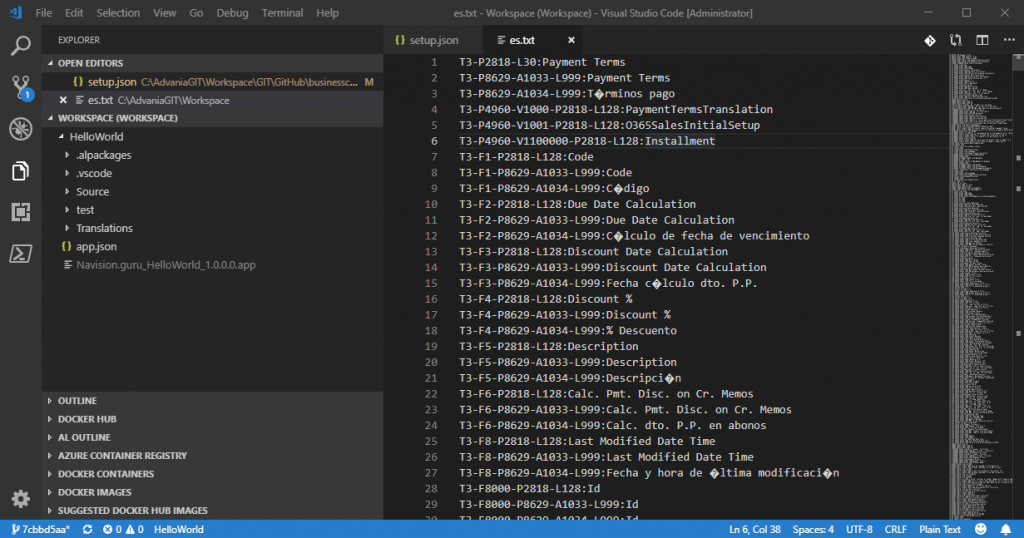Expand the Translations folder
The width and height of the screenshot is (1024, 538).
coord(104,228)
